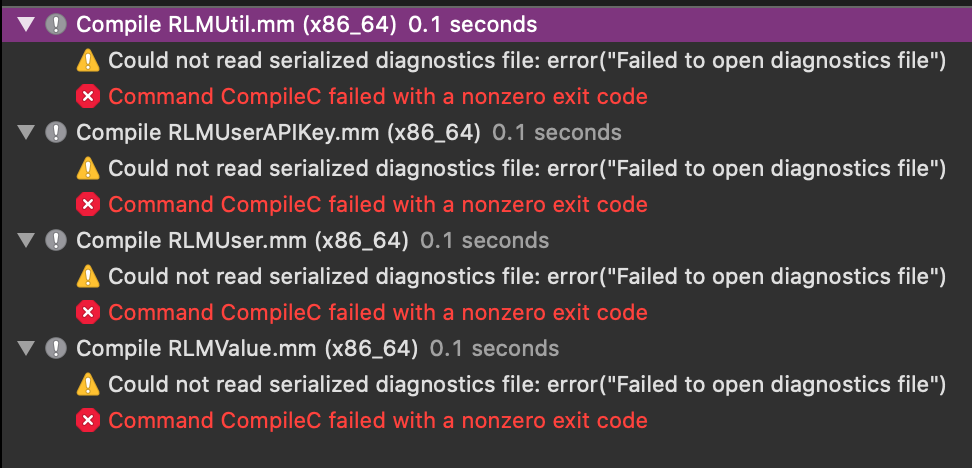Select the diagnostics file warning under RLMValue.mm

coord(527,384)
